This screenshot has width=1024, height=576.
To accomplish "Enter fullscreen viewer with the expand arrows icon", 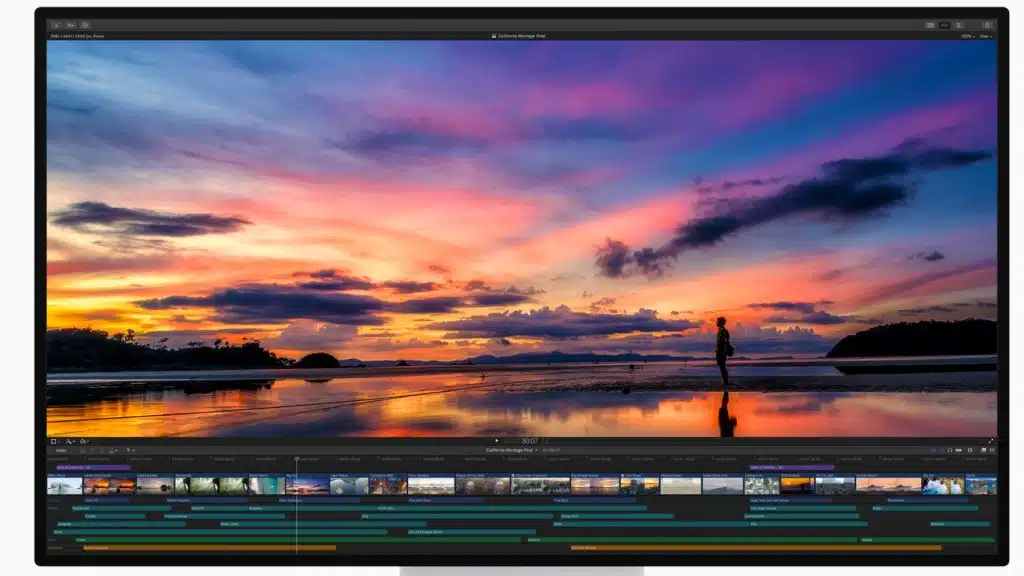I will pyautogui.click(x=991, y=441).
